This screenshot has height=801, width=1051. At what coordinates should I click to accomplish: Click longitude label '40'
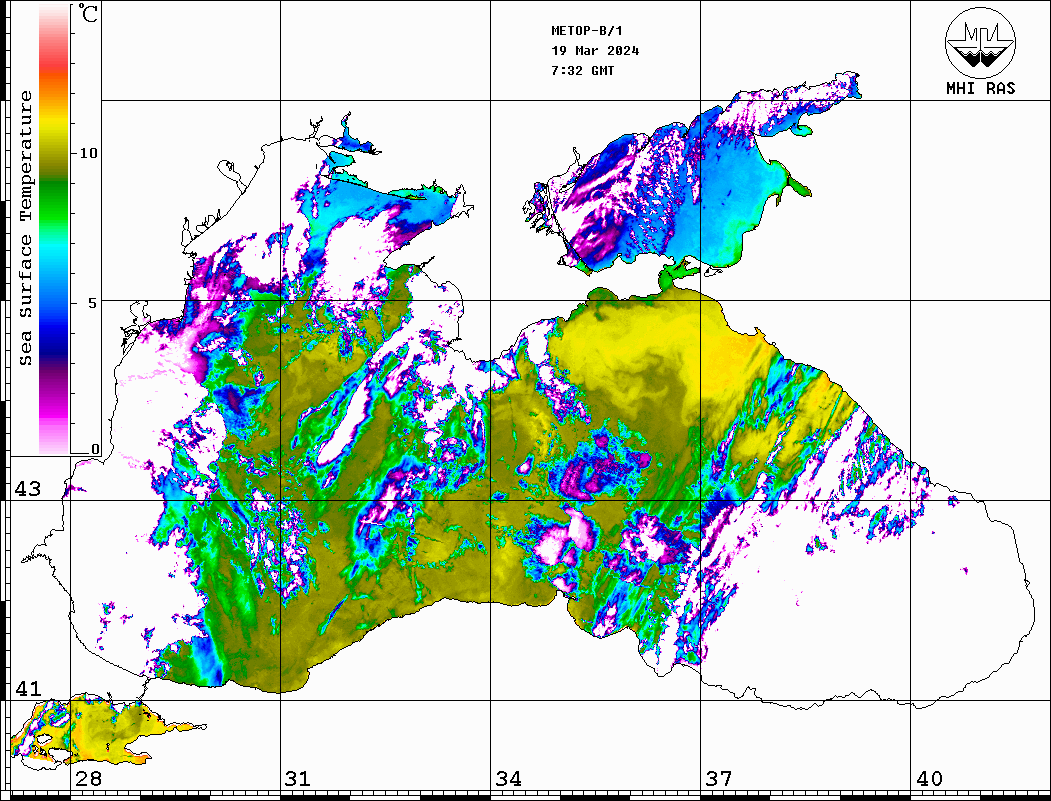pos(929,779)
